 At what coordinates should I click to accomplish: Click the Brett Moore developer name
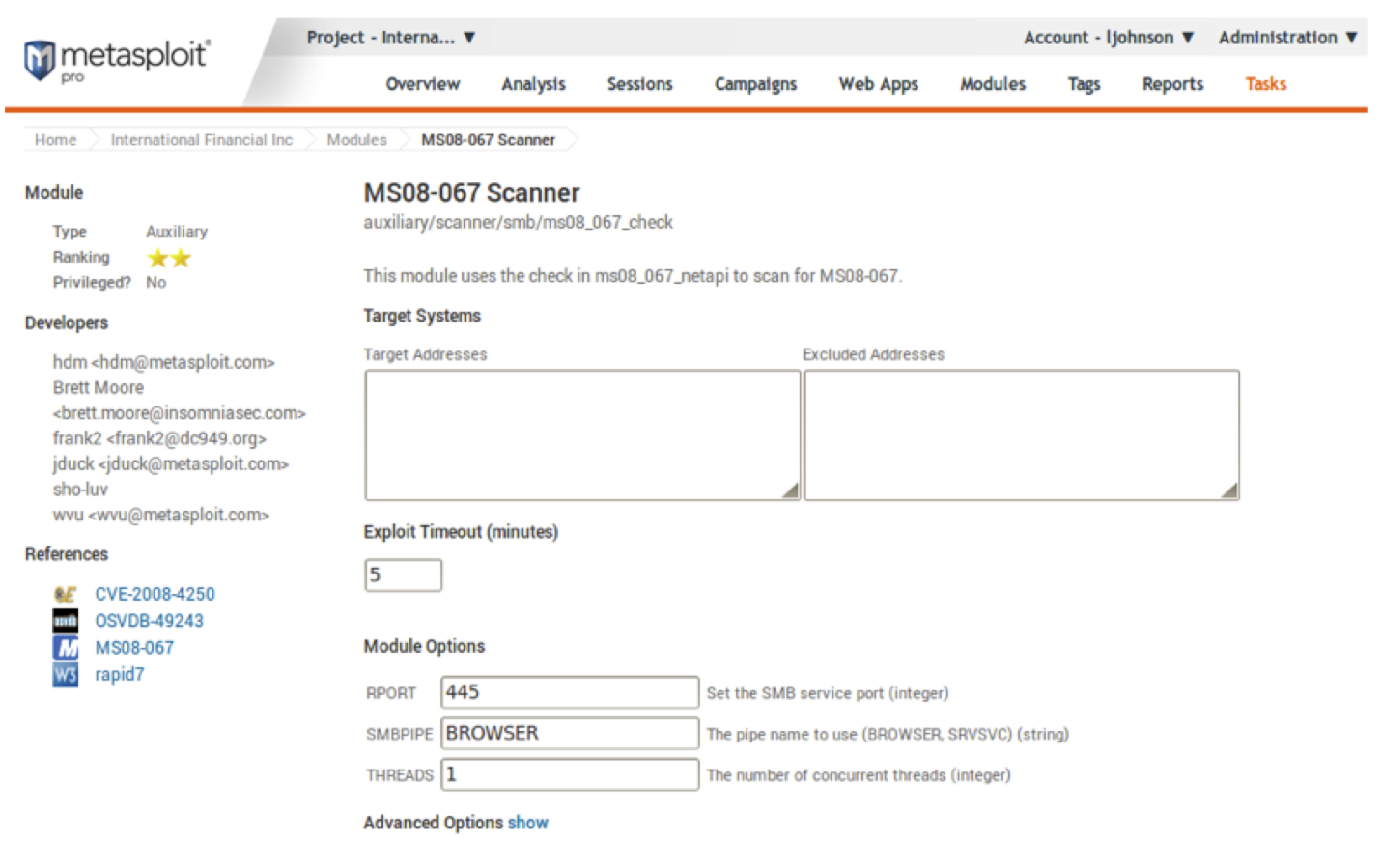(x=98, y=388)
